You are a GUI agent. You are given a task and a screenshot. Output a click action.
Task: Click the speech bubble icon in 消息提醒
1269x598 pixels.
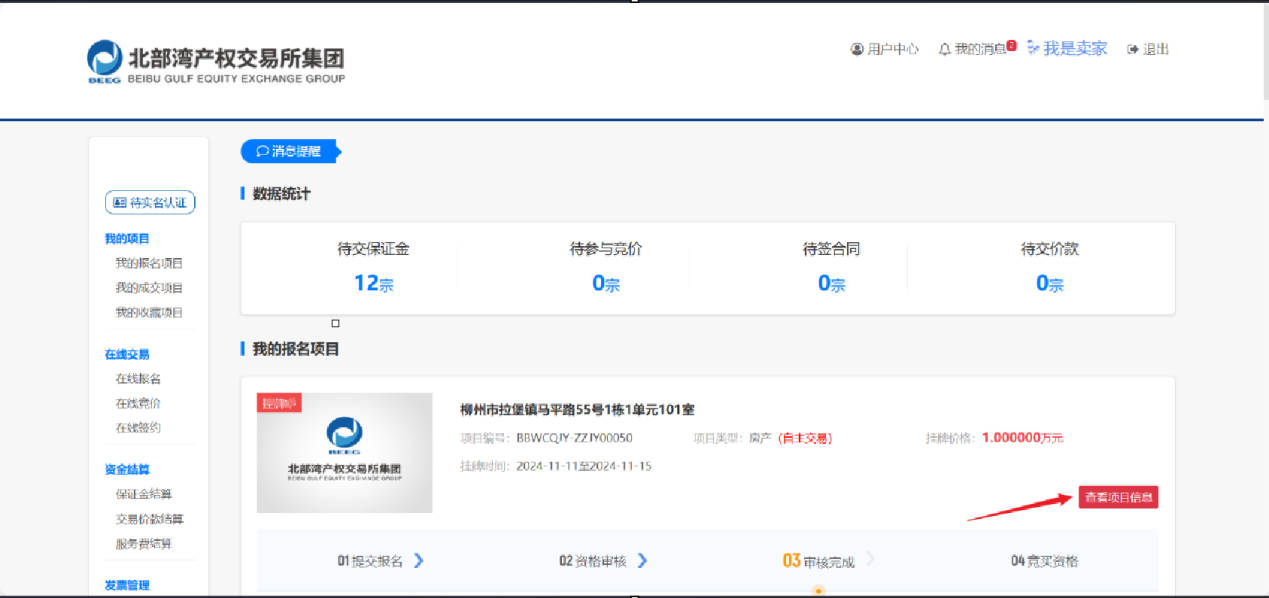(x=263, y=152)
